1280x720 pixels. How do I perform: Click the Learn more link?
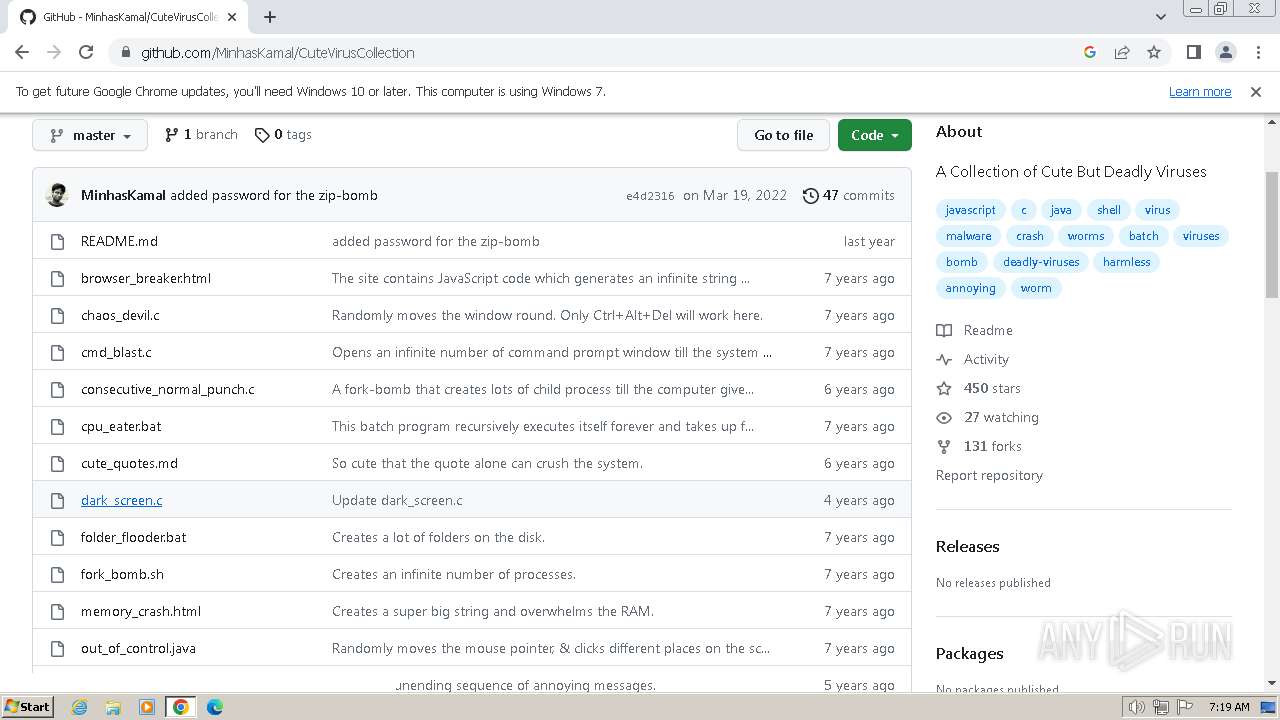(1200, 91)
